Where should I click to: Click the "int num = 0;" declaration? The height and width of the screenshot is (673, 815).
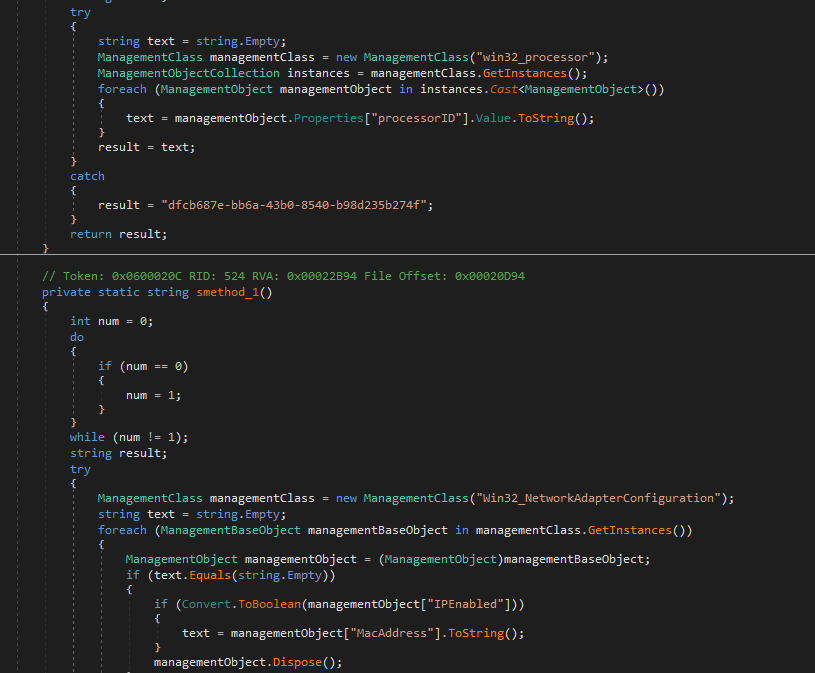click(112, 321)
